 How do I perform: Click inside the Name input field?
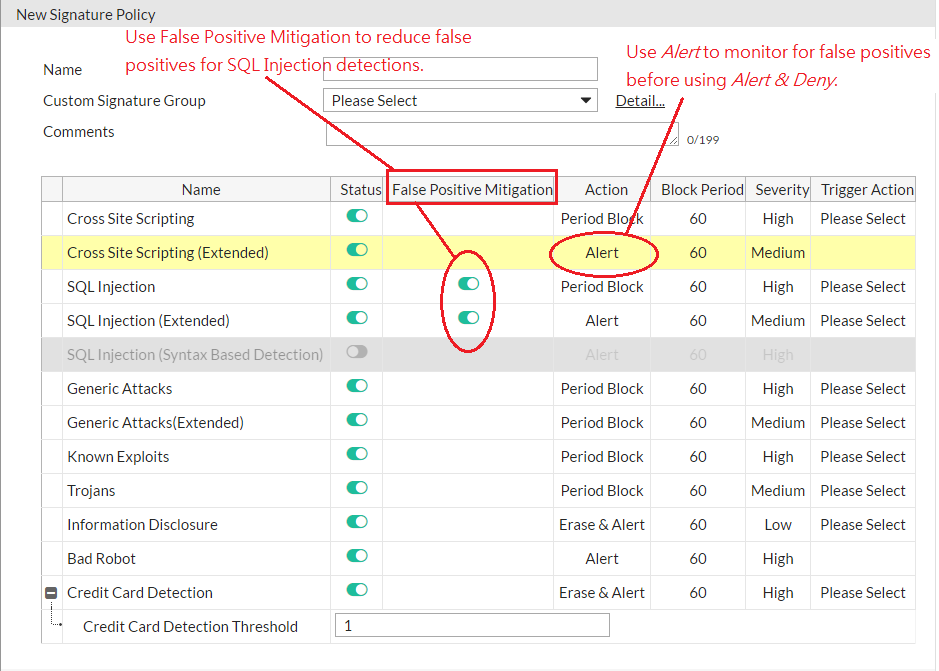pyautogui.click(x=459, y=69)
